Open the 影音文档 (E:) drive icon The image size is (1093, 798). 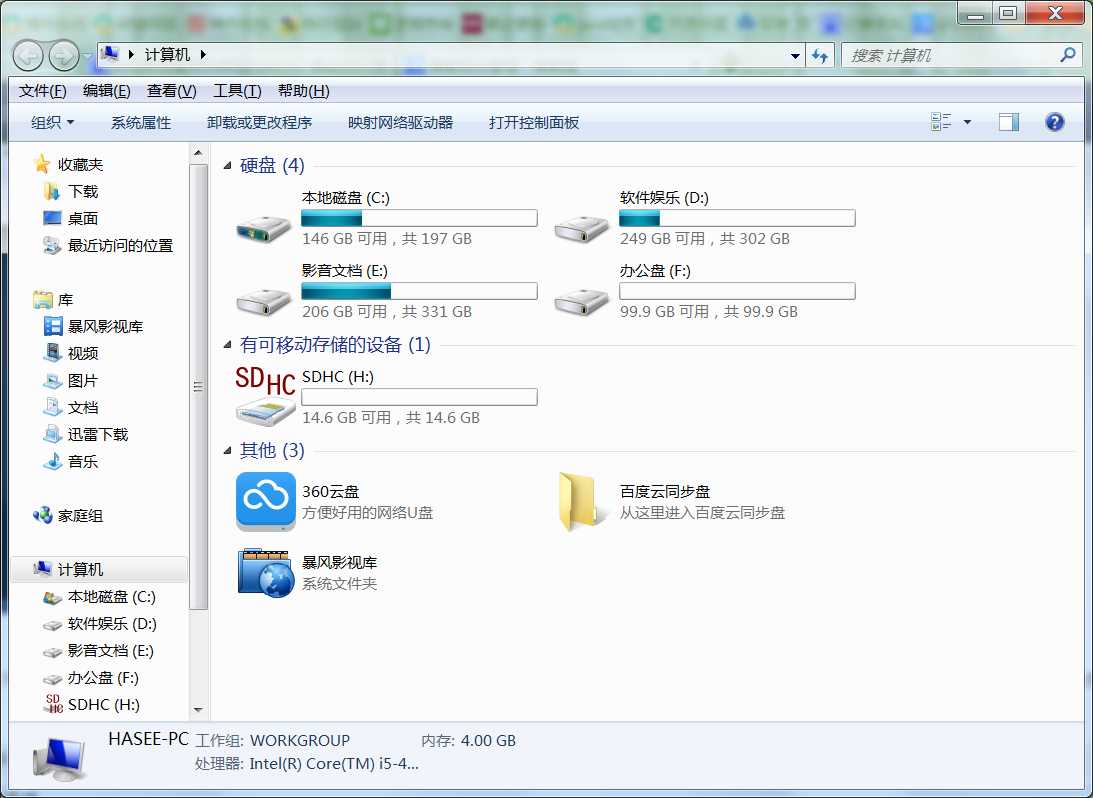pyautogui.click(x=263, y=301)
